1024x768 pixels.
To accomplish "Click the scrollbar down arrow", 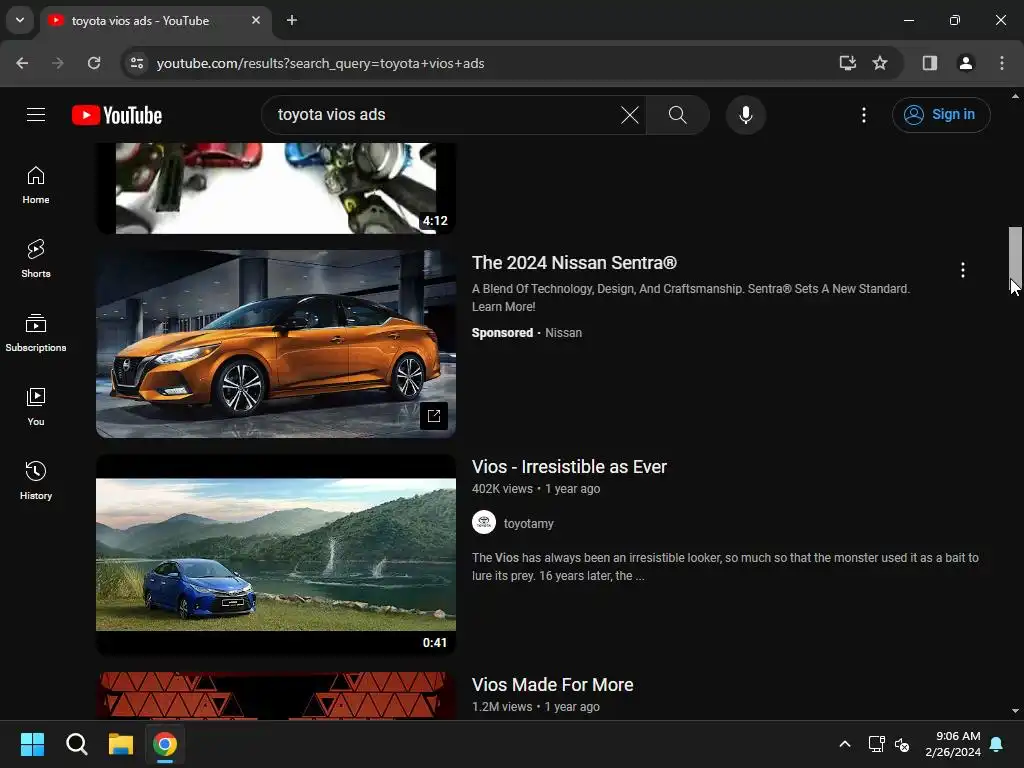I will 1015,711.
